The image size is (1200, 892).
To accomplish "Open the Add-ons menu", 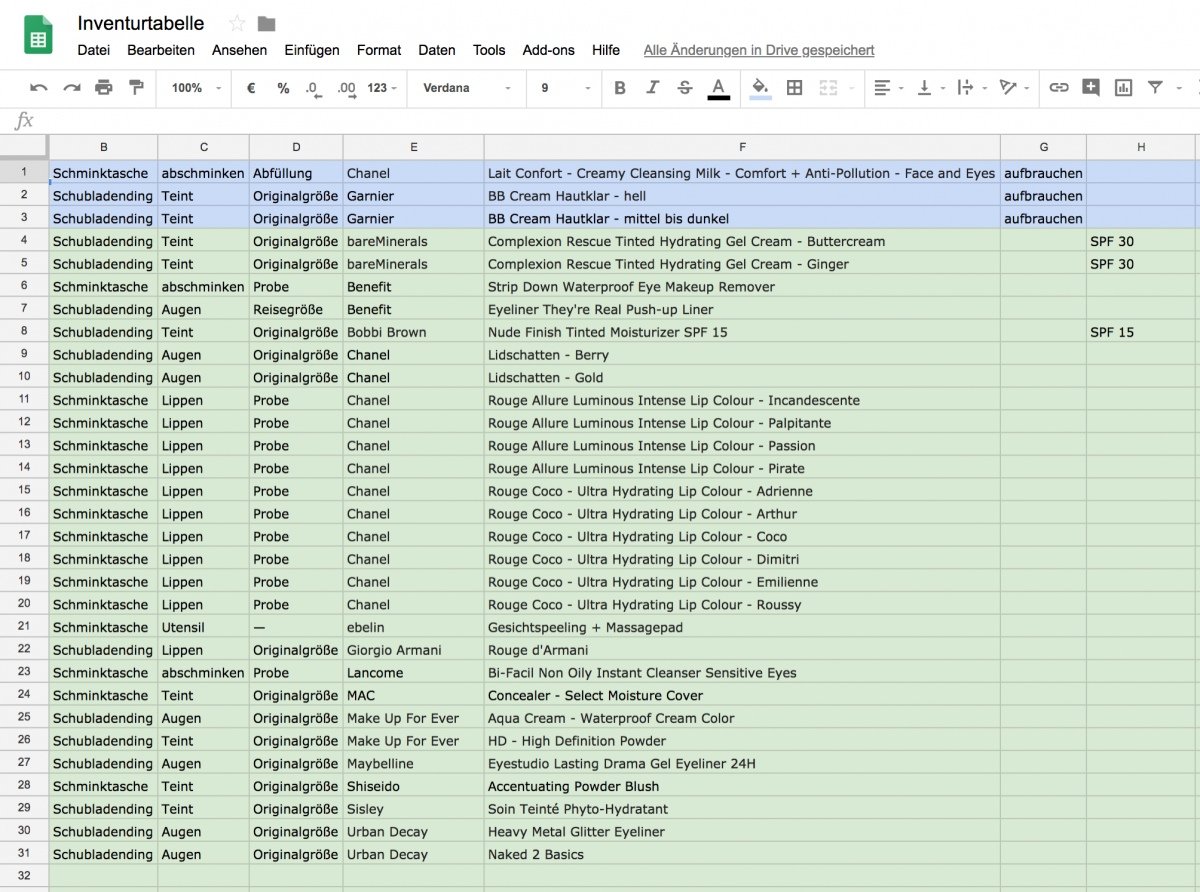I will click(x=549, y=50).
